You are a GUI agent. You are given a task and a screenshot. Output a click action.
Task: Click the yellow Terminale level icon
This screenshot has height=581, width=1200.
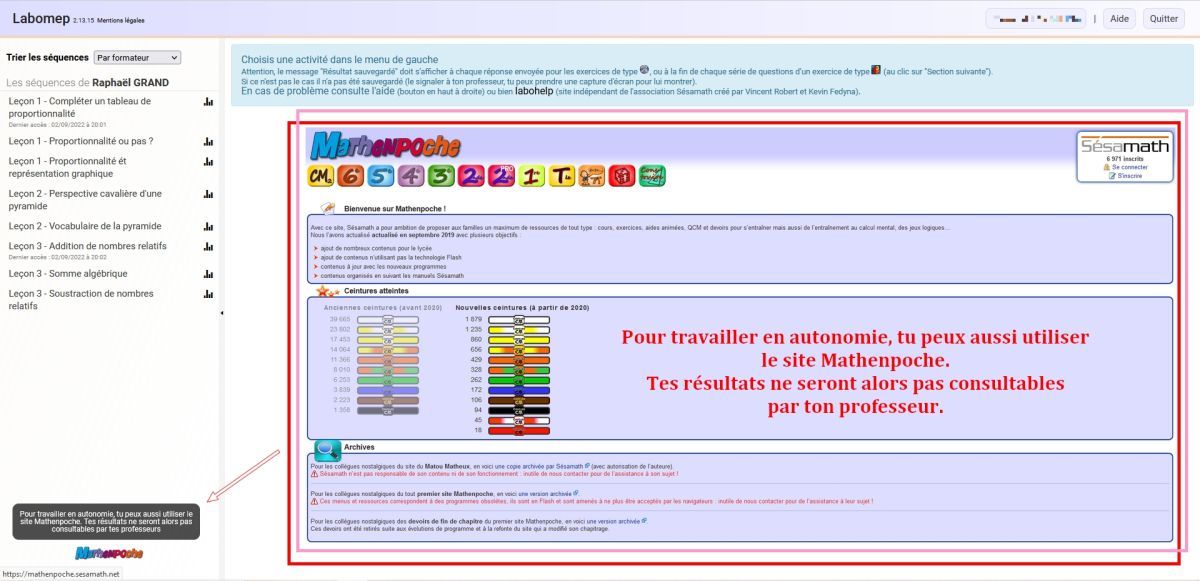(x=561, y=176)
